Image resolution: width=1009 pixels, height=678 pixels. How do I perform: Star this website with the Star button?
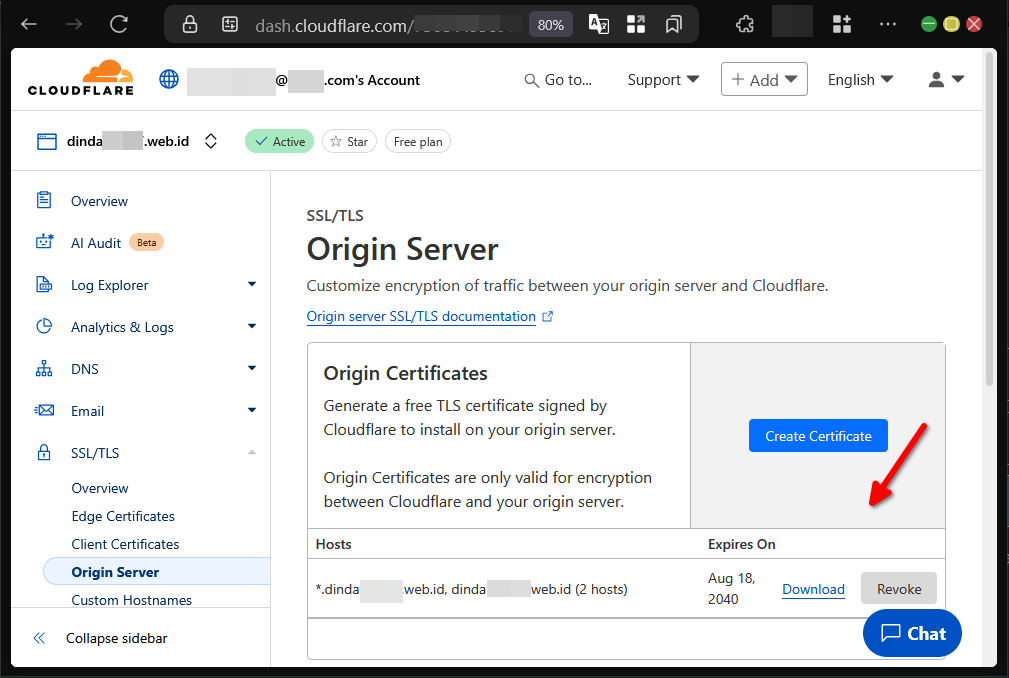point(349,142)
